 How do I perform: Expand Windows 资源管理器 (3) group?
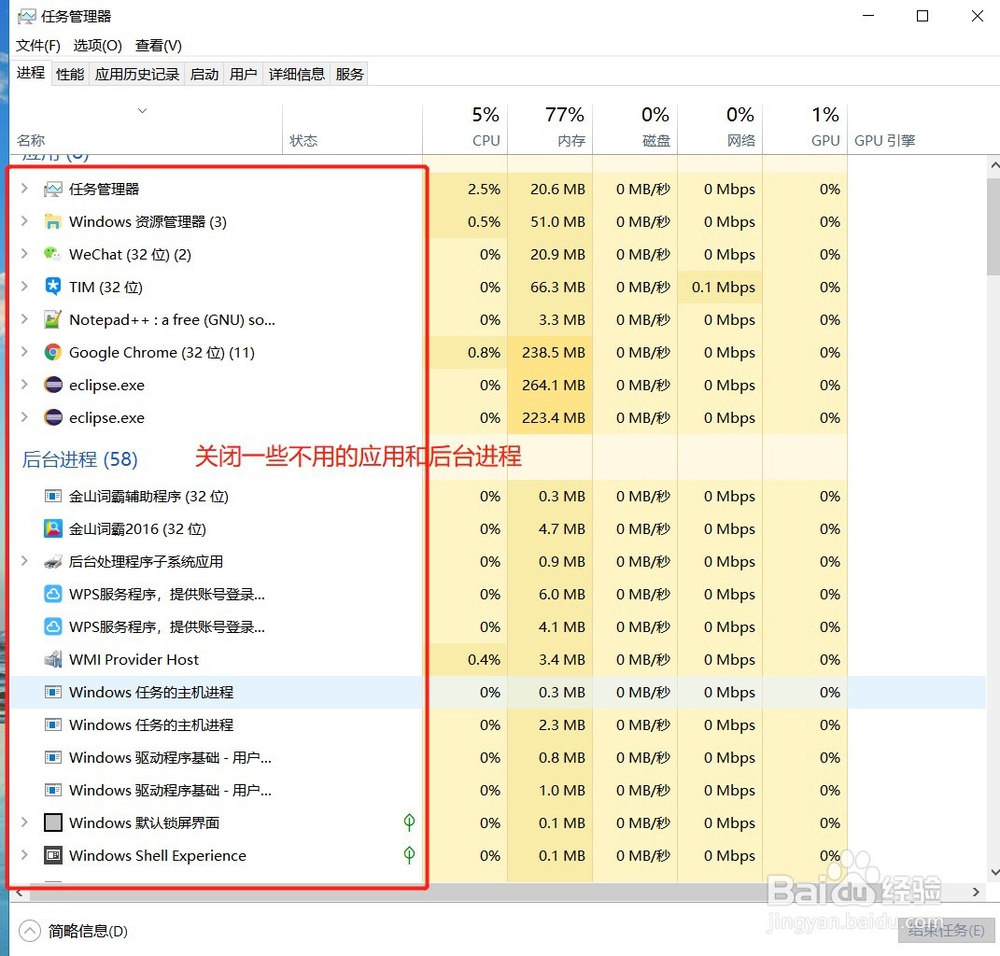coord(24,221)
